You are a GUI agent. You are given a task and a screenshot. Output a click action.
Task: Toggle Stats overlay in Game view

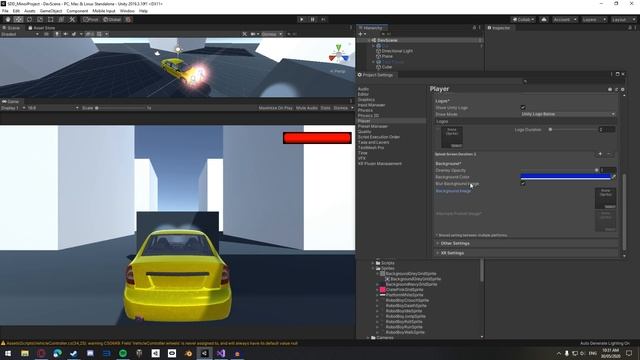(325, 108)
